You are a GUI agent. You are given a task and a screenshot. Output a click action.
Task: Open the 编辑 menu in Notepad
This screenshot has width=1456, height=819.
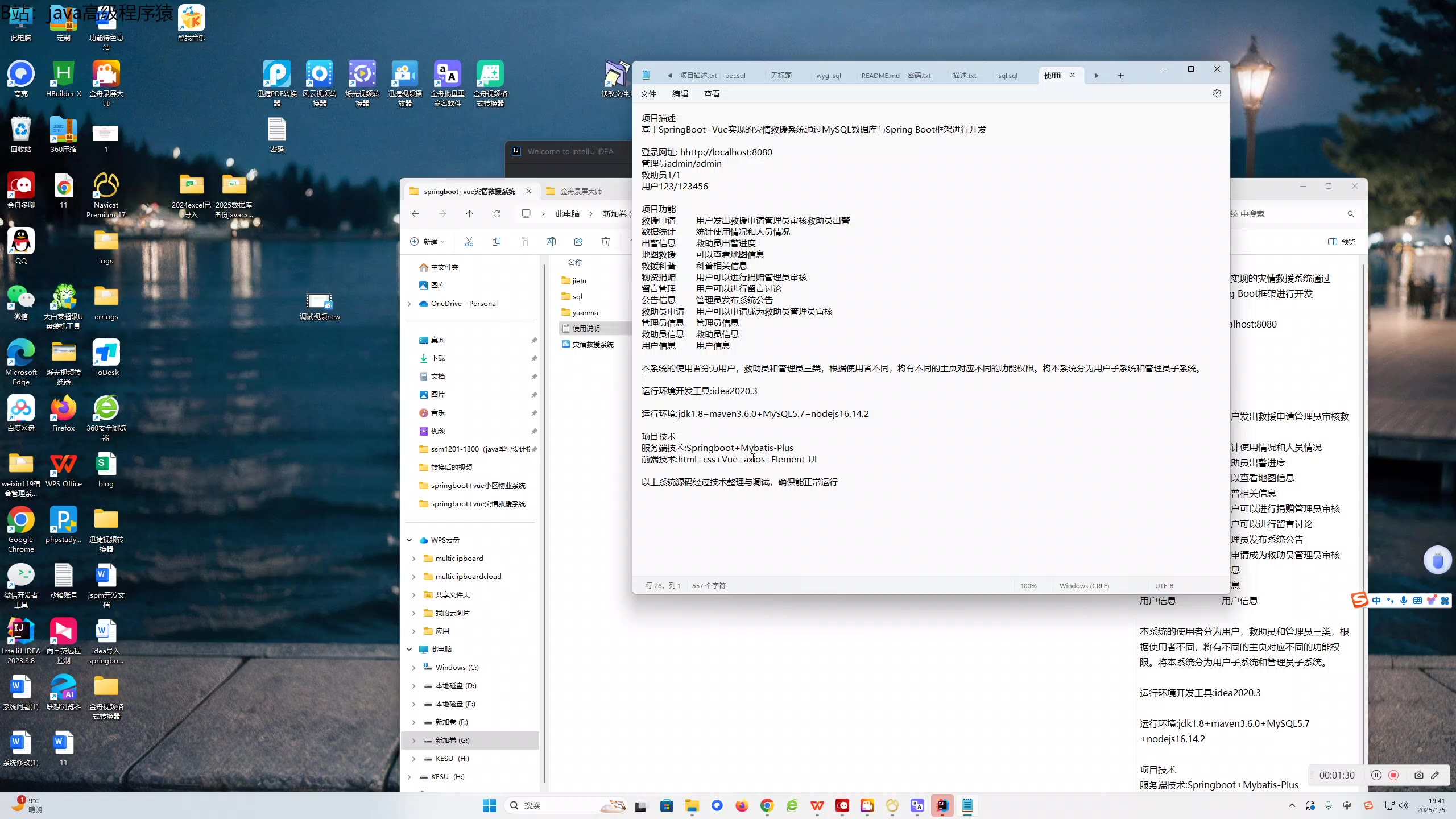(x=680, y=94)
